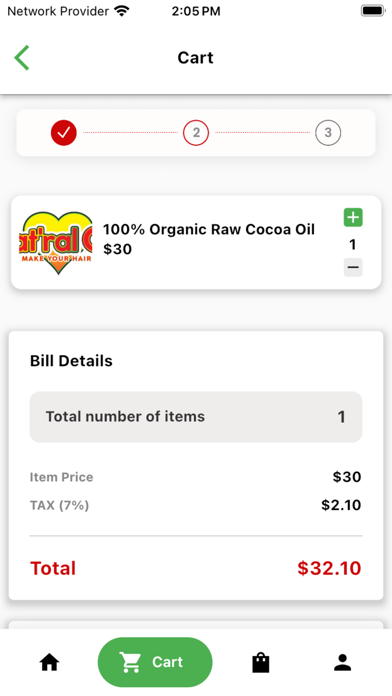Tap the green back arrow
Viewport: 392px width, 696px height.
(x=21, y=58)
